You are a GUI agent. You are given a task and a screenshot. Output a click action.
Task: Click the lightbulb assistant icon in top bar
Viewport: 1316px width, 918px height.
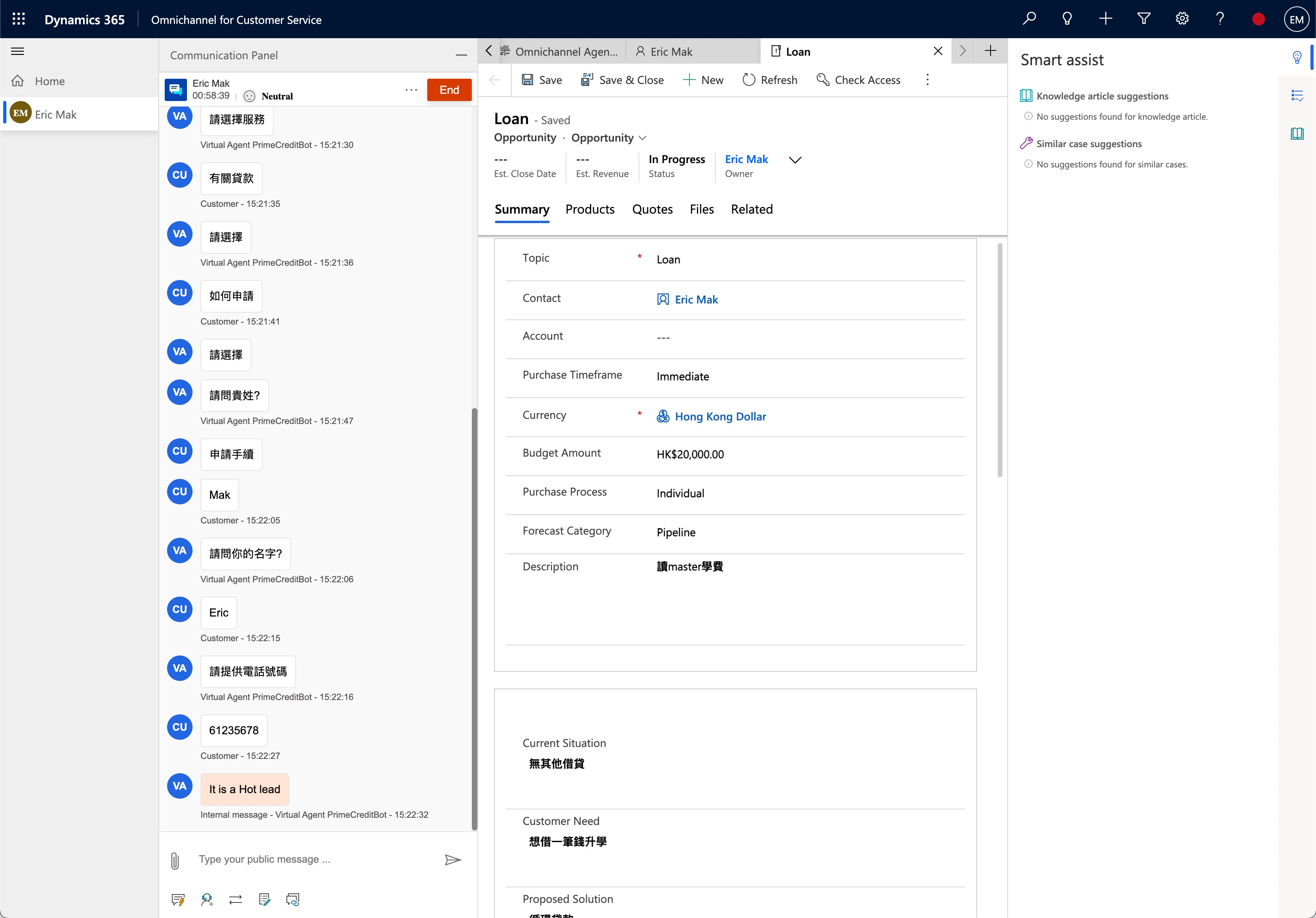(1067, 19)
